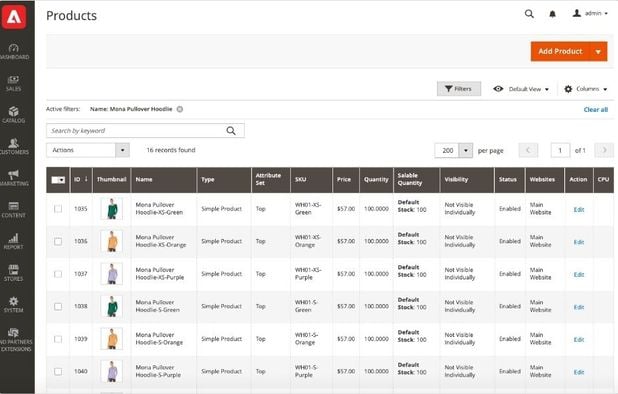Open the Default View dropdown

point(521,89)
